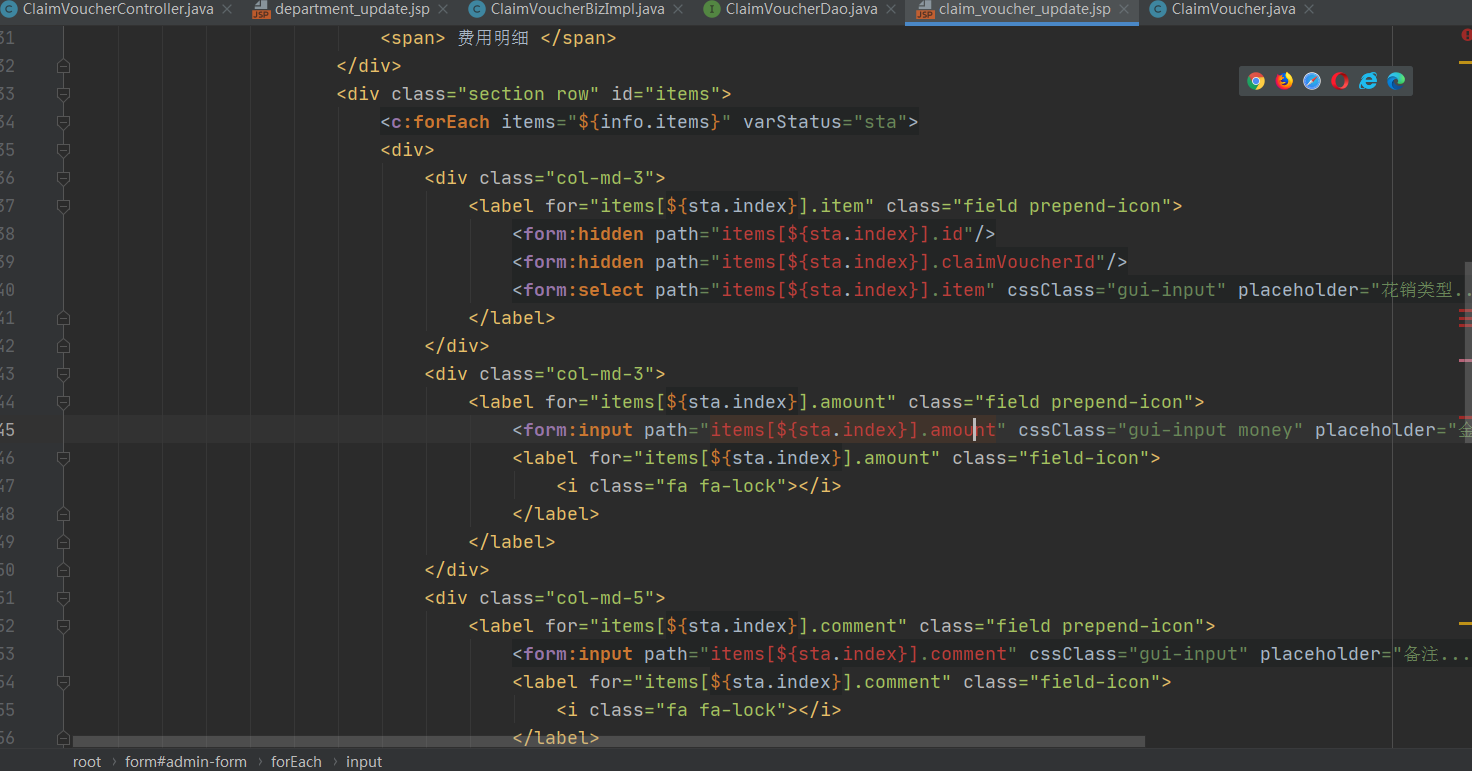Click the root breadcrumb
The image size is (1472, 771).
[x=87, y=762]
